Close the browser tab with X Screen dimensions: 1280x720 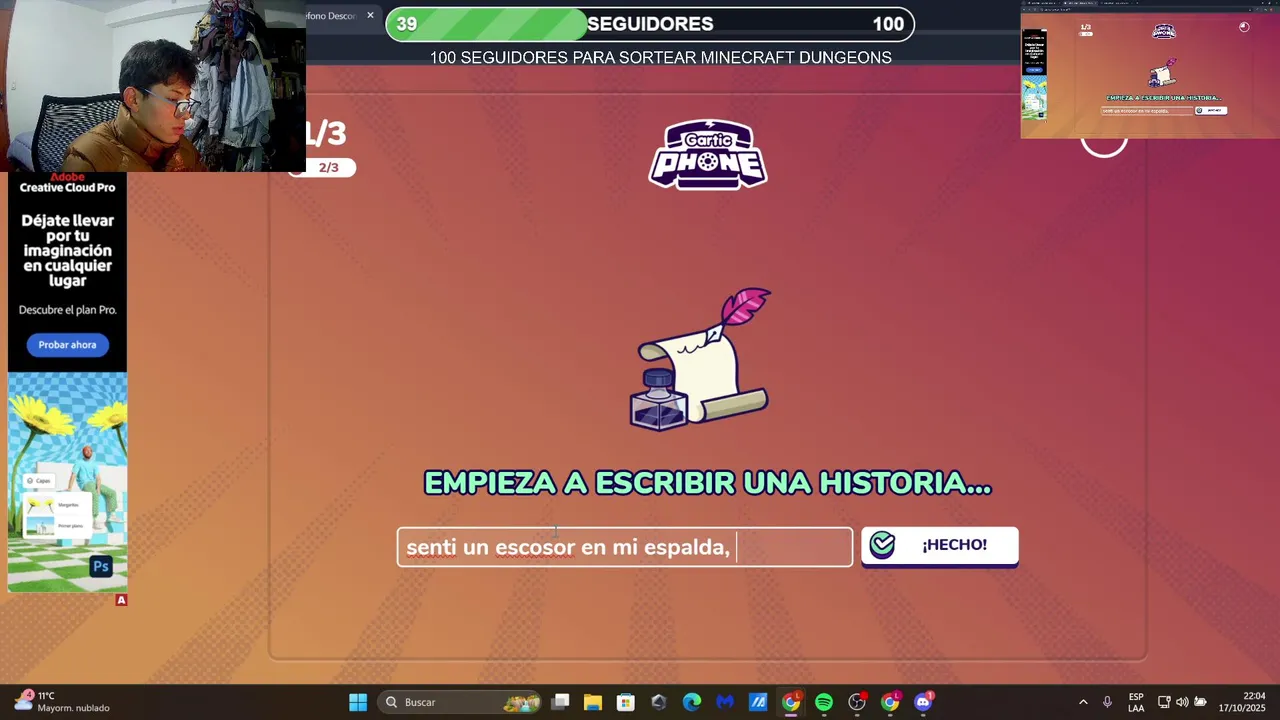click(x=370, y=15)
